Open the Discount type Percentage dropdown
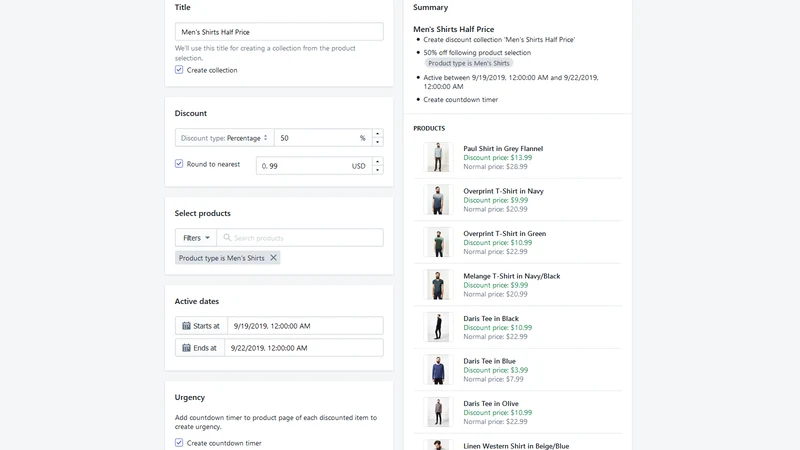 tap(224, 138)
